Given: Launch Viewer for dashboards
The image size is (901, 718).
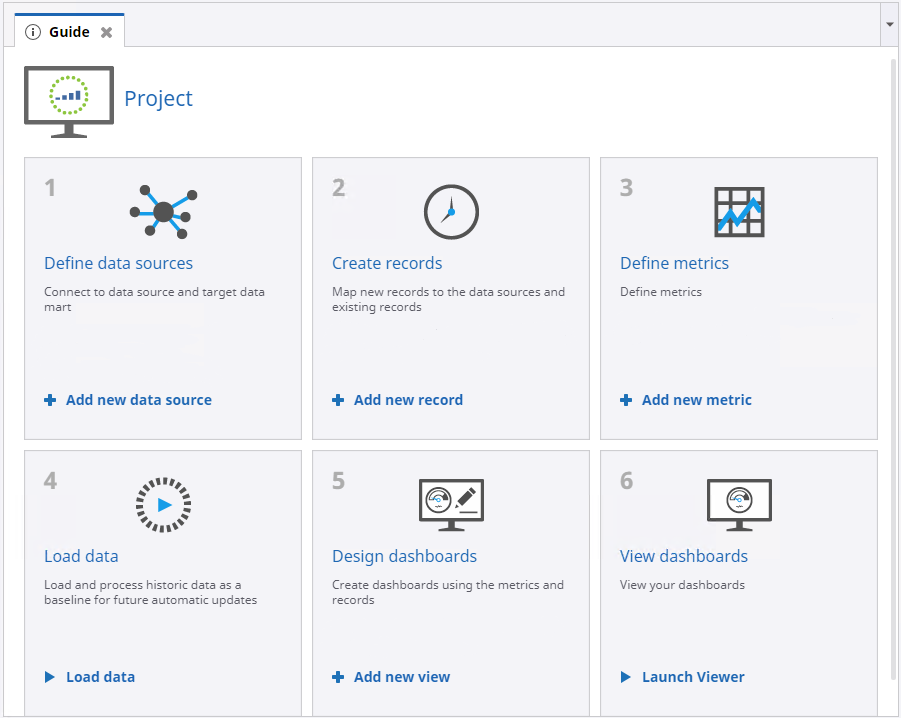Looking at the screenshot, I should tap(693, 677).
